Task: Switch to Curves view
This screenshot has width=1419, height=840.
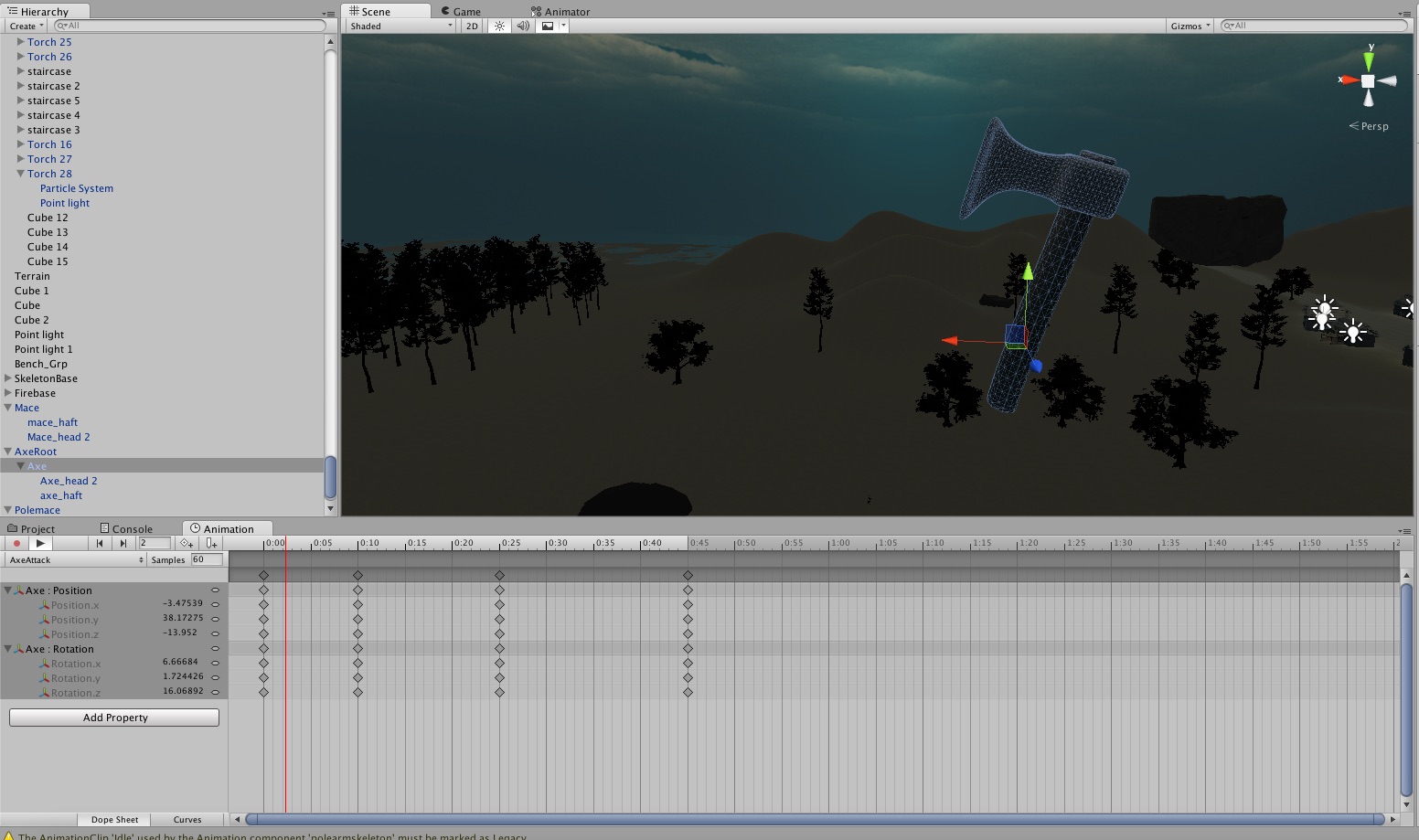Action: (x=187, y=819)
